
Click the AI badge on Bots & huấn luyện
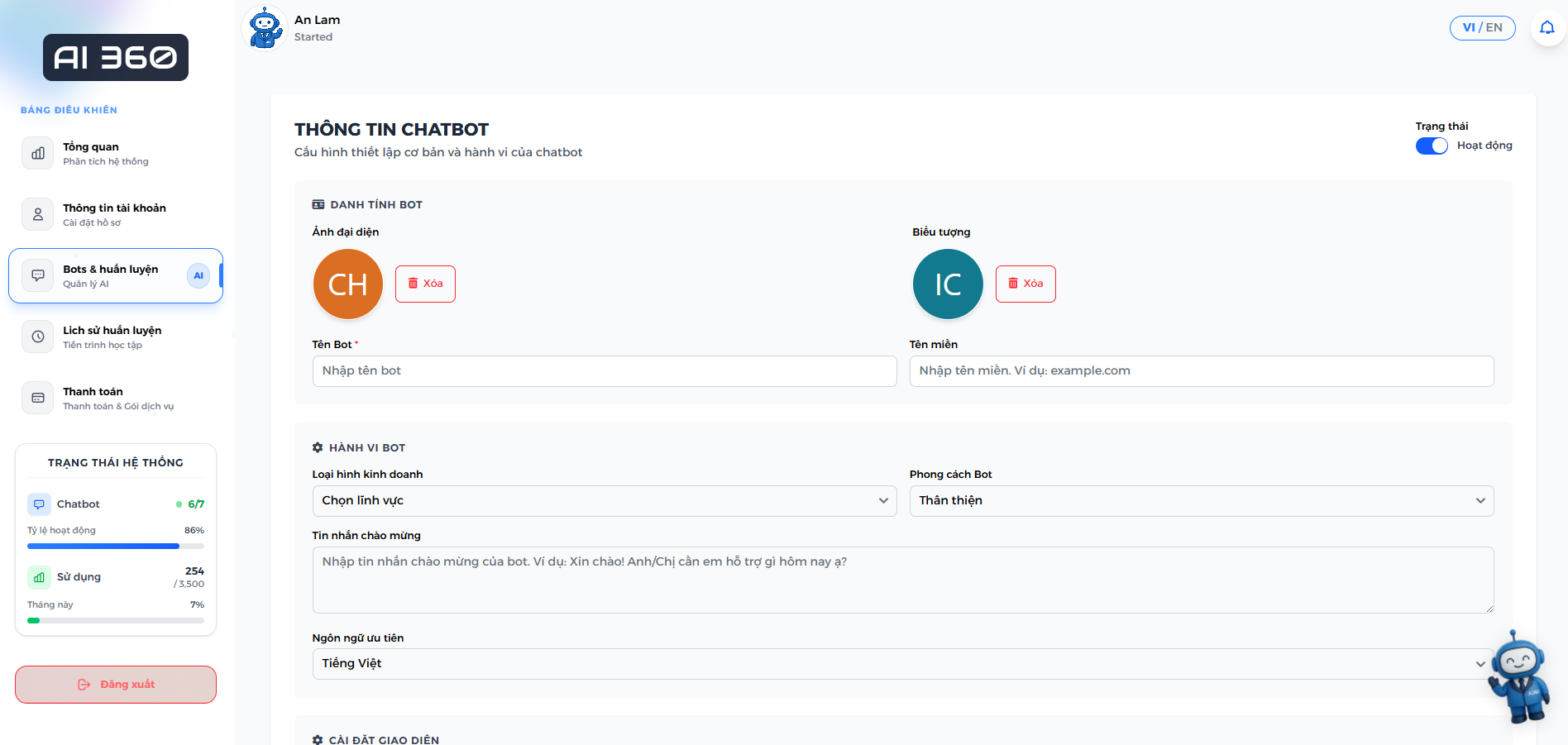pos(198,276)
